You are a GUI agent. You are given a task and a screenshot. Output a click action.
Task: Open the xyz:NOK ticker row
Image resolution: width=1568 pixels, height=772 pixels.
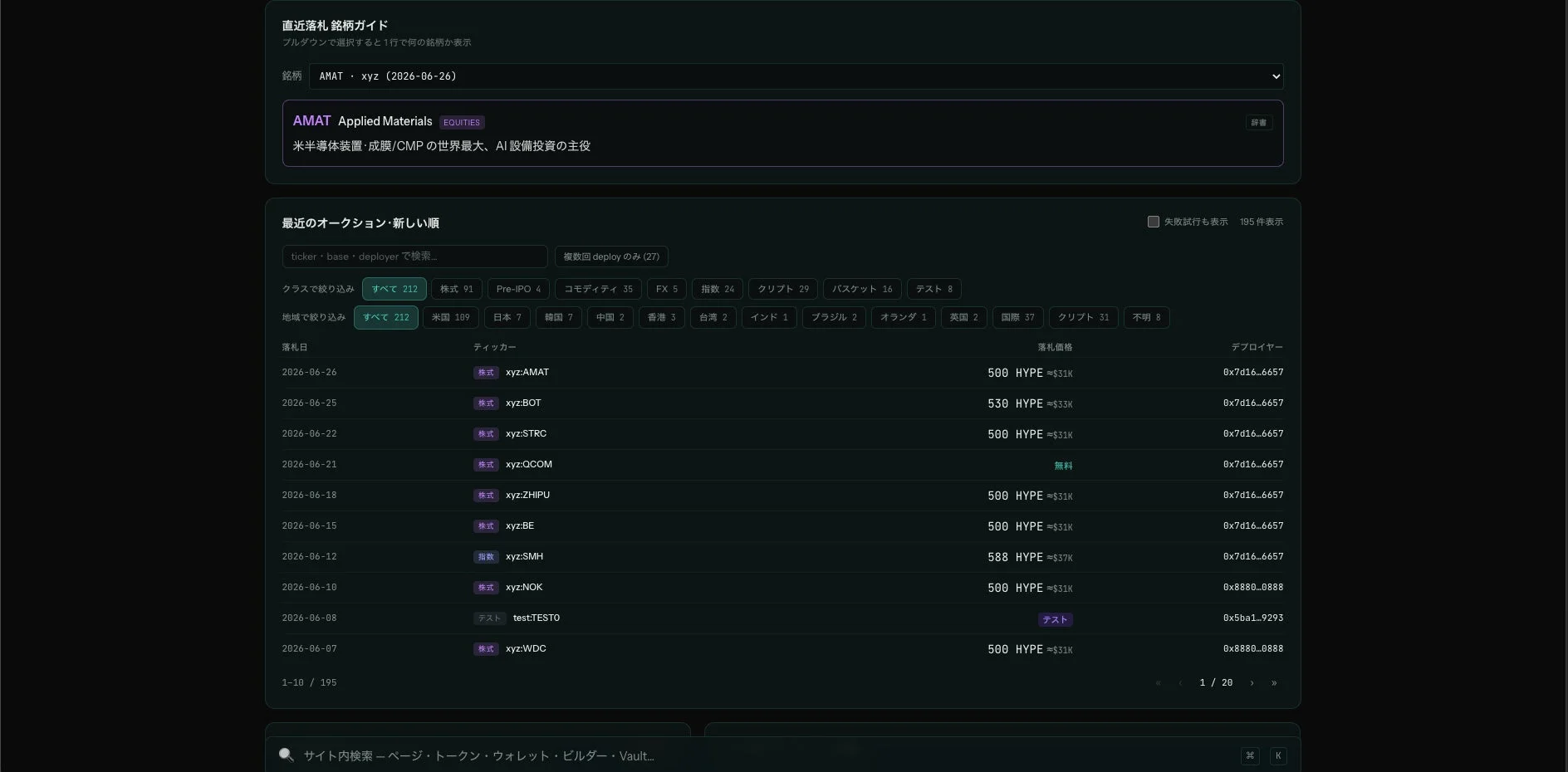(x=524, y=588)
